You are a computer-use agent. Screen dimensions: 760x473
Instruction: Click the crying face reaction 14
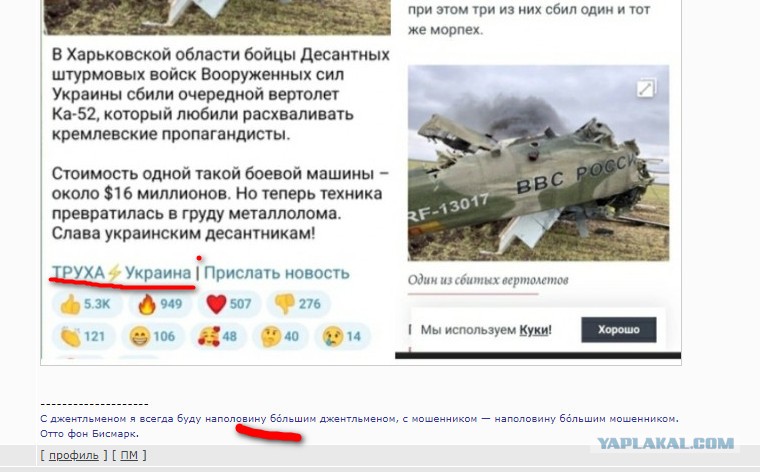342,336
